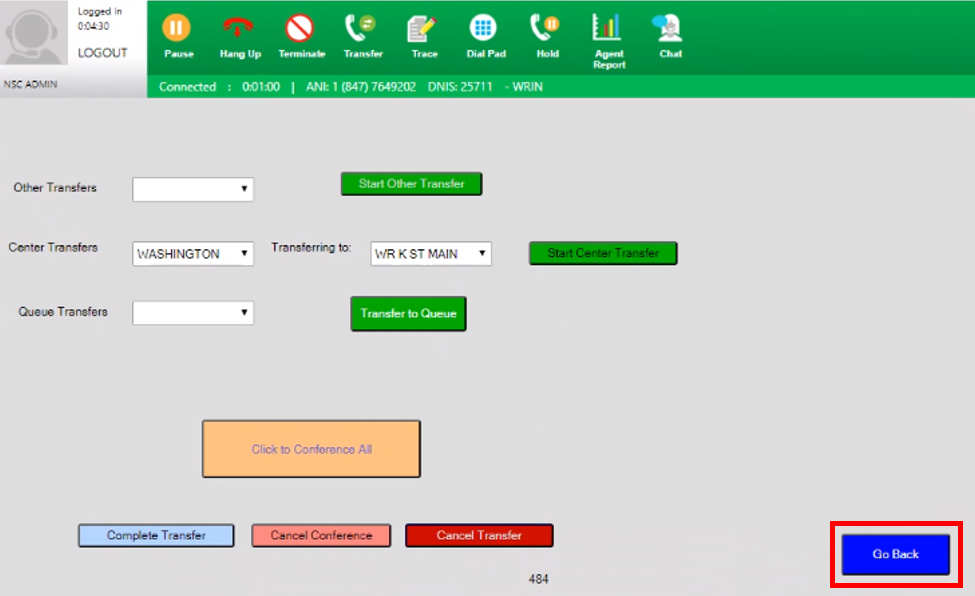Click the Center Transfers label
Viewport: 975px width, 596px height.
point(53,248)
